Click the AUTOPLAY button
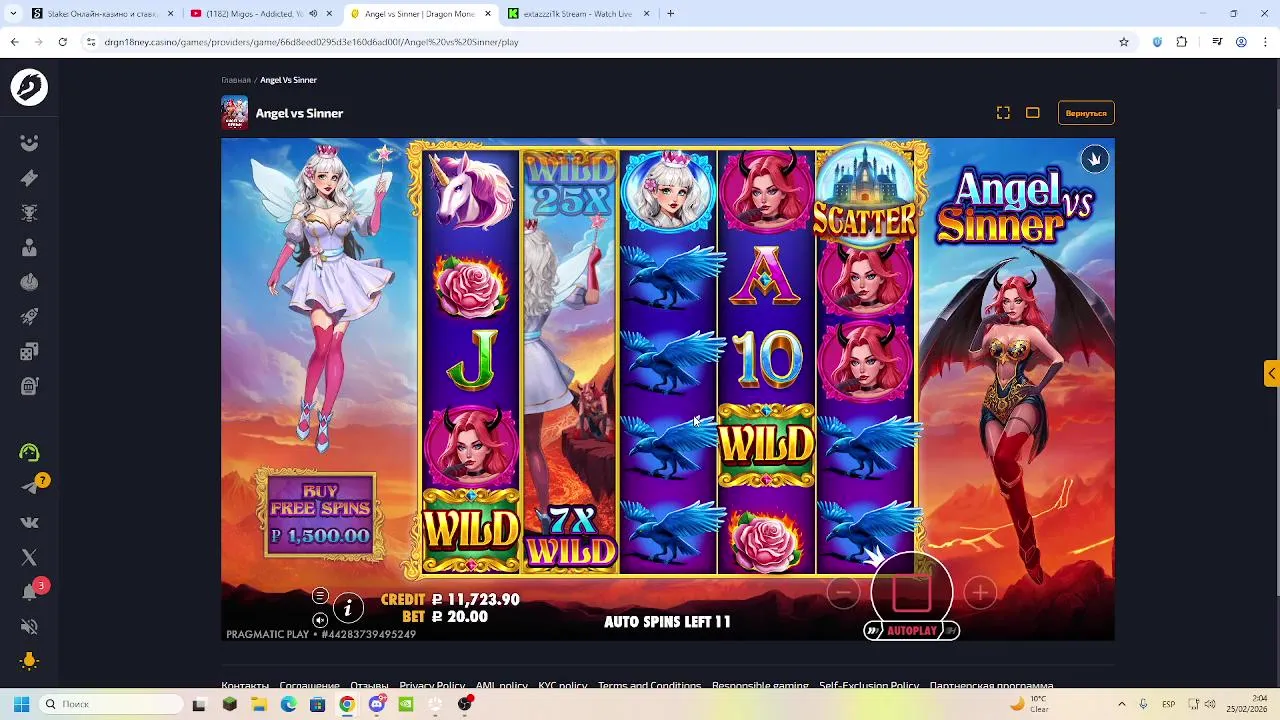Viewport: 1280px width, 720px height. 912,631
